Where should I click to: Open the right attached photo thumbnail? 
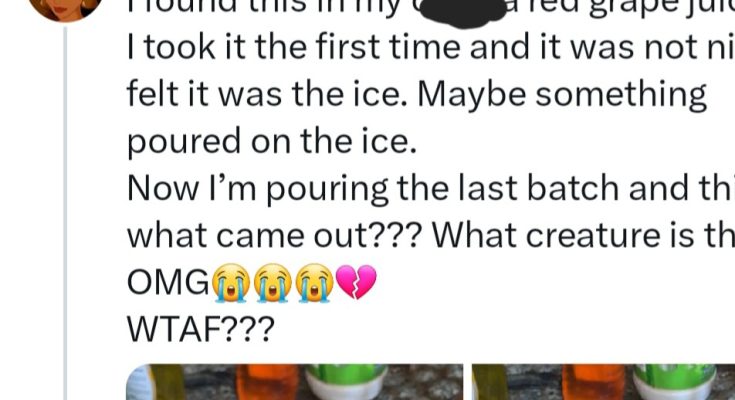[603, 382]
